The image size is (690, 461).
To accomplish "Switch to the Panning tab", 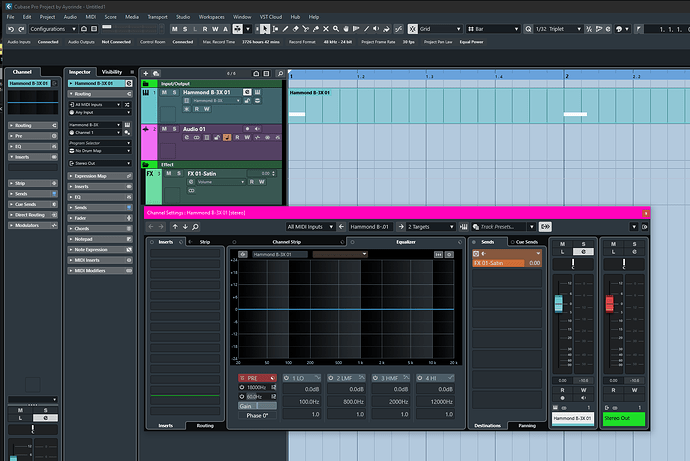I will (527, 425).
